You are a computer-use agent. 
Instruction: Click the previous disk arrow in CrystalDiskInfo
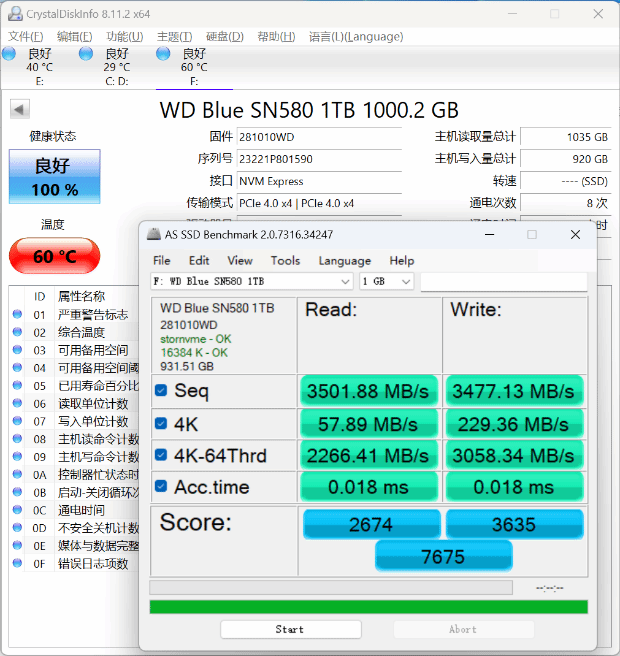[x=20, y=110]
